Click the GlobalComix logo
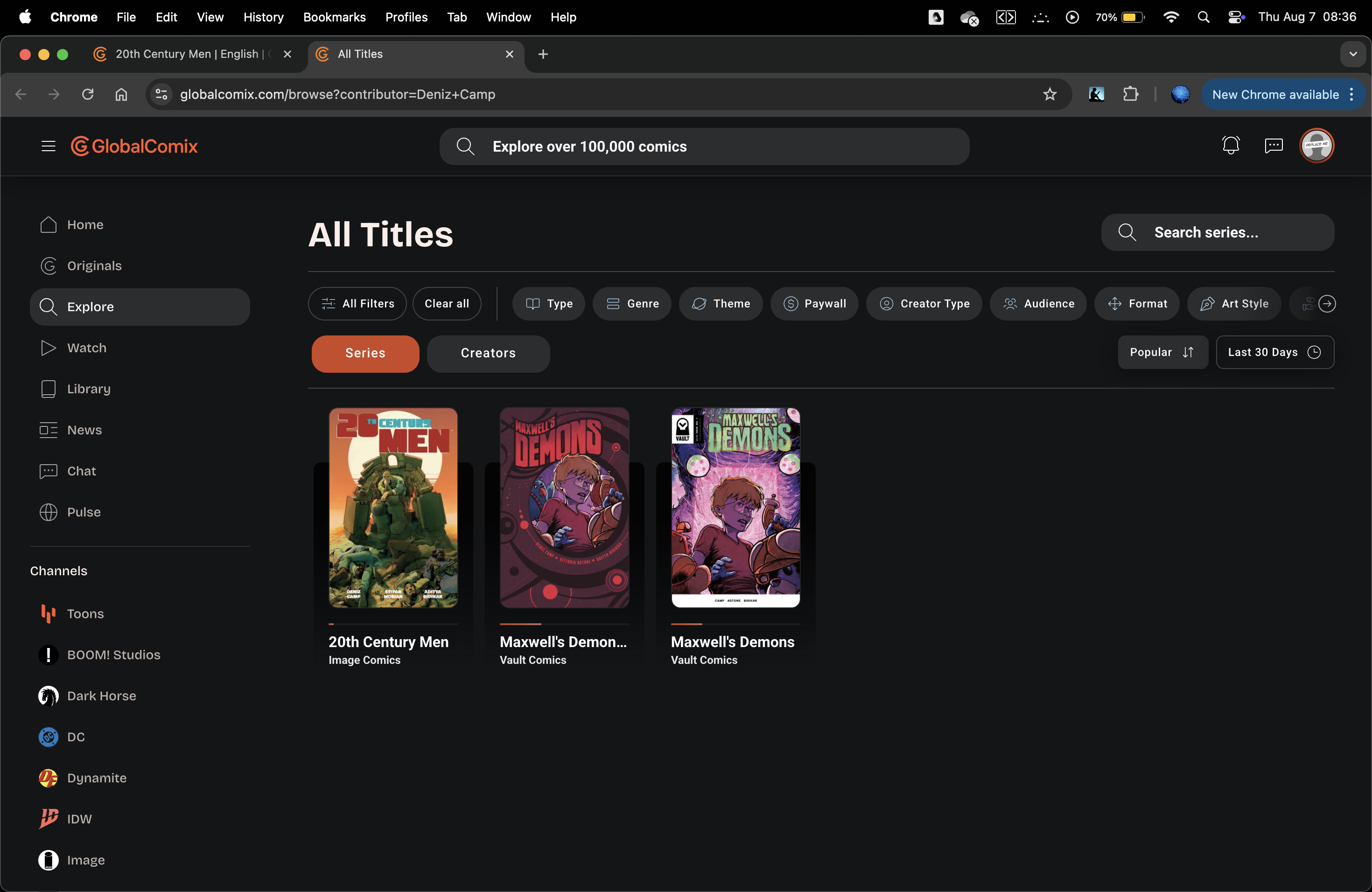This screenshot has width=1372, height=892. (x=134, y=146)
